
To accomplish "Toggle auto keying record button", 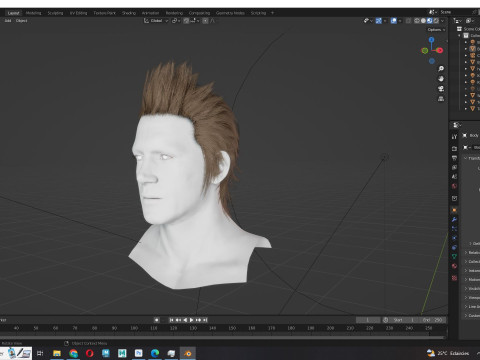I will (x=156, y=320).
